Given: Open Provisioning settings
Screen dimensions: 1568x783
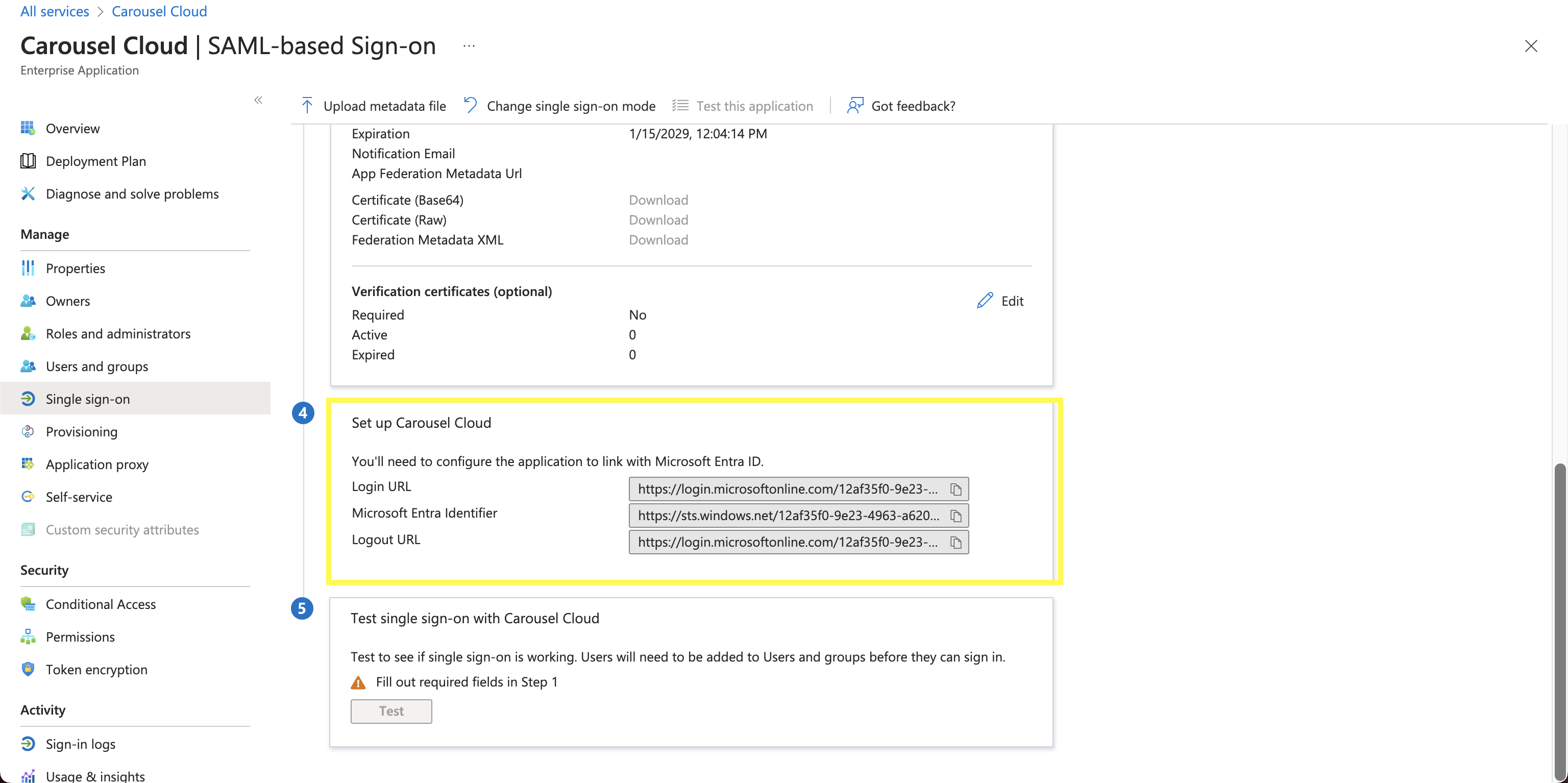Looking at the screenshot, I should tap(82, 431).
